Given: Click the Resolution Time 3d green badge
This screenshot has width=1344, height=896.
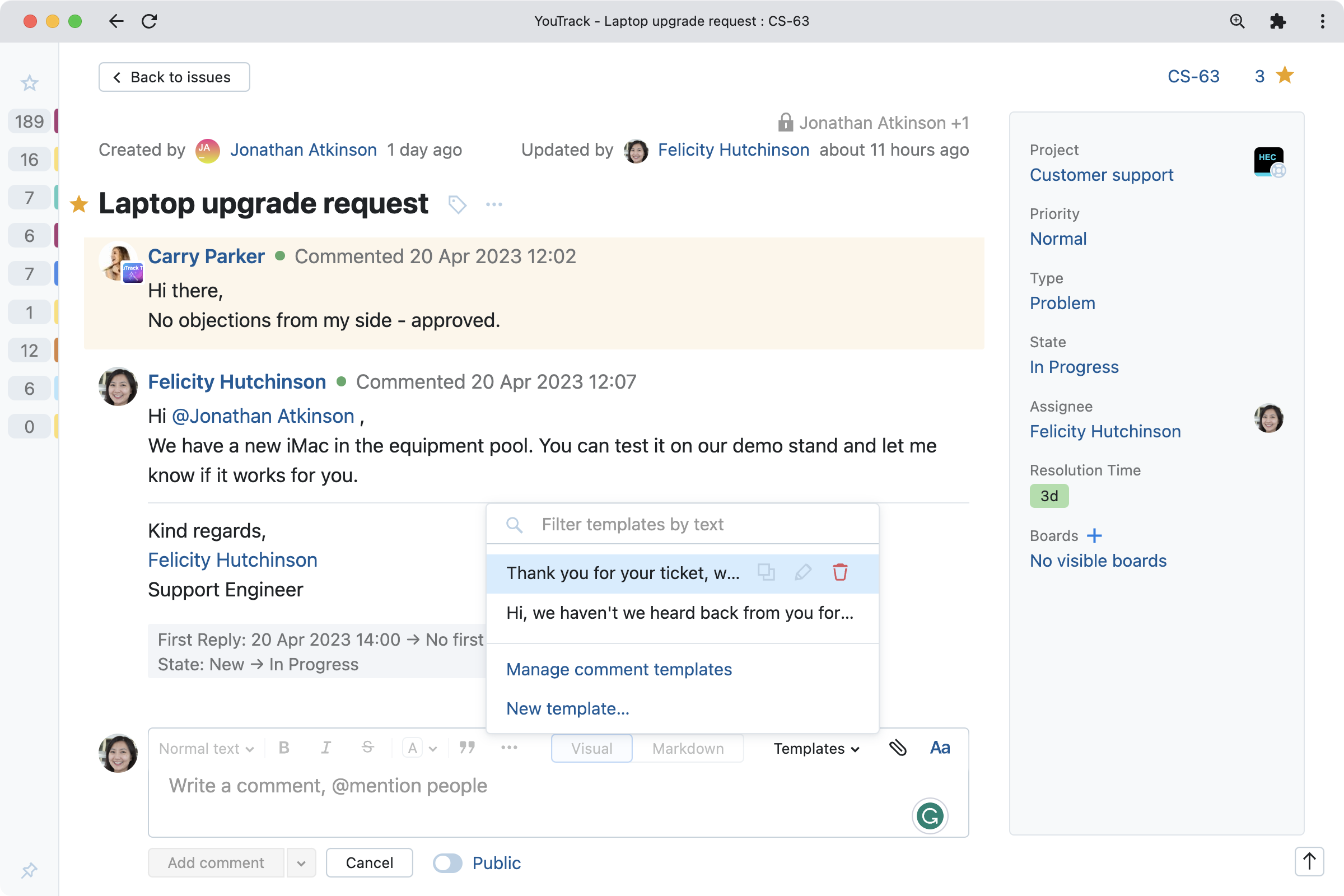Looking at the screenshot, I should (x=1049, y=496).
